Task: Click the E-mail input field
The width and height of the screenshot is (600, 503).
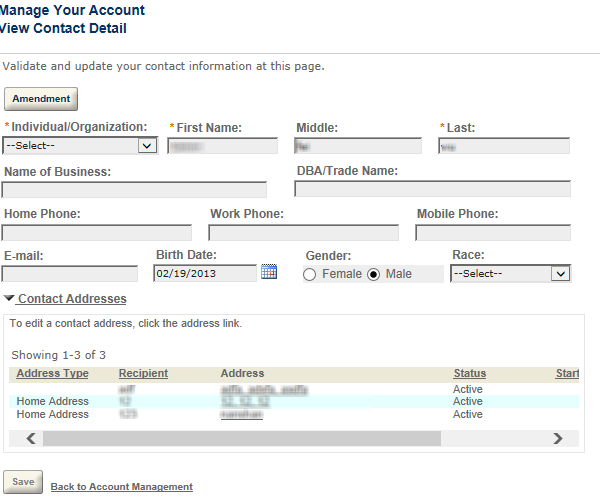Action: pos(70,273)
